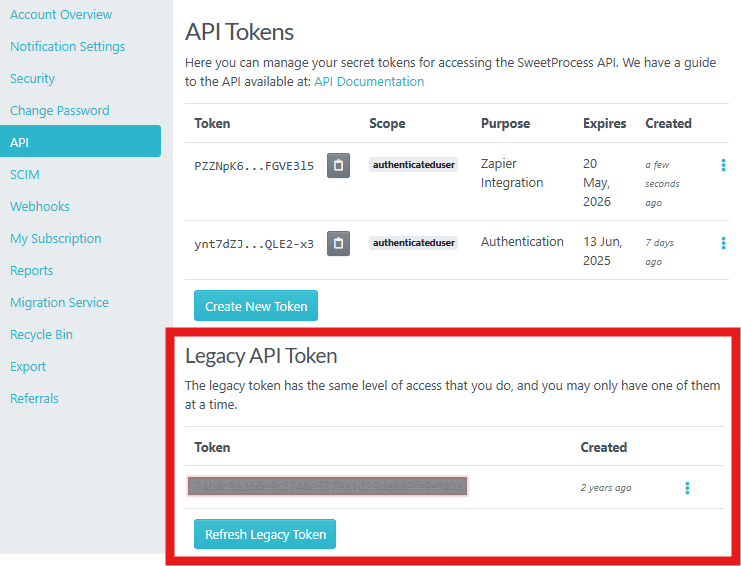Select the active API sidebar item
741x566 pixels.
point(80,142)
